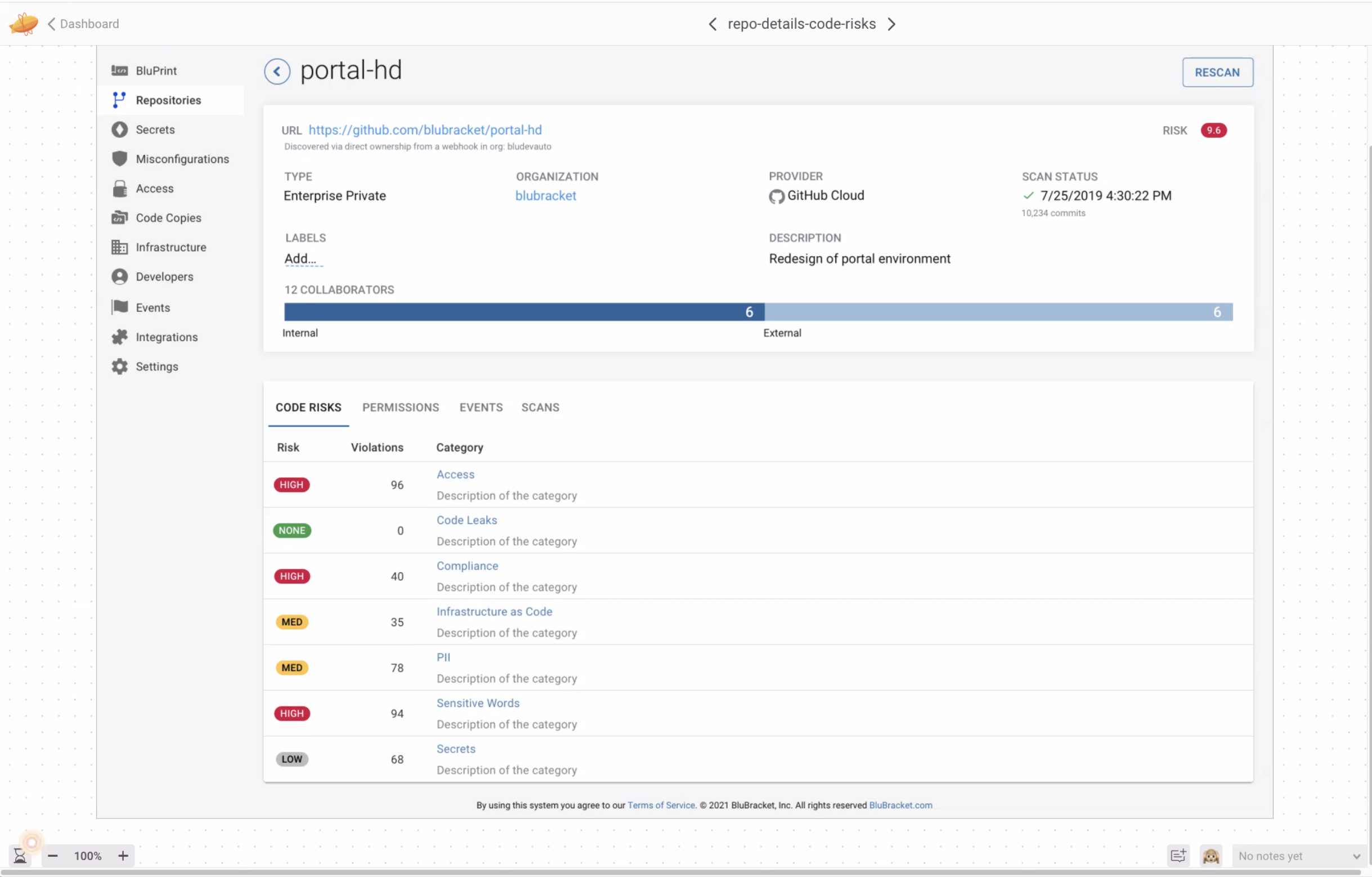Click the Infrastructure building icon
The width and height of the screenshot is (1372, 877).
point(119,247)
